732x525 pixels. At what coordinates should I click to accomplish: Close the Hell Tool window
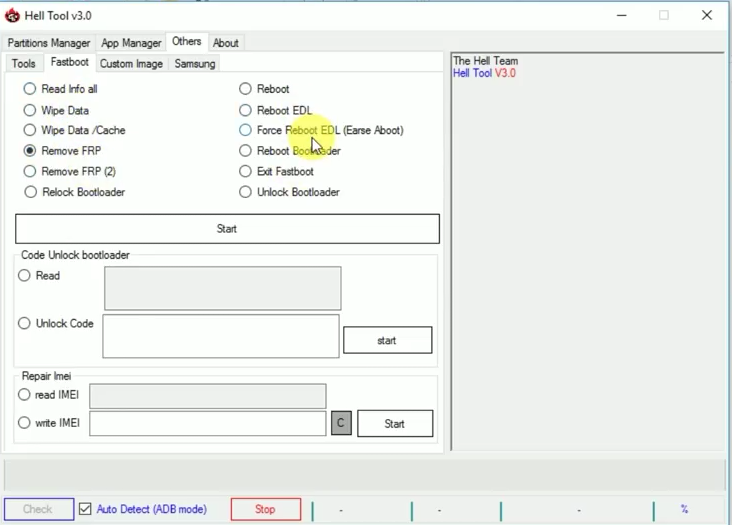pyautogui.click(x=707, y=15)
